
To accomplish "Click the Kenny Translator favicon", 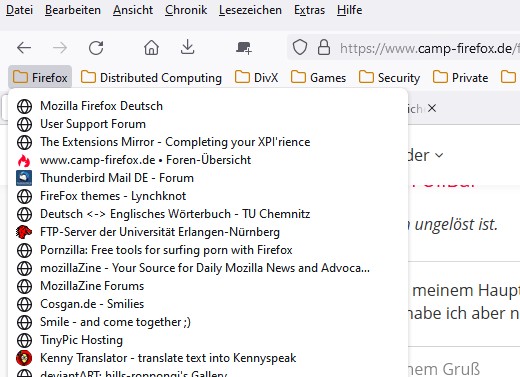I will (24, 358).
